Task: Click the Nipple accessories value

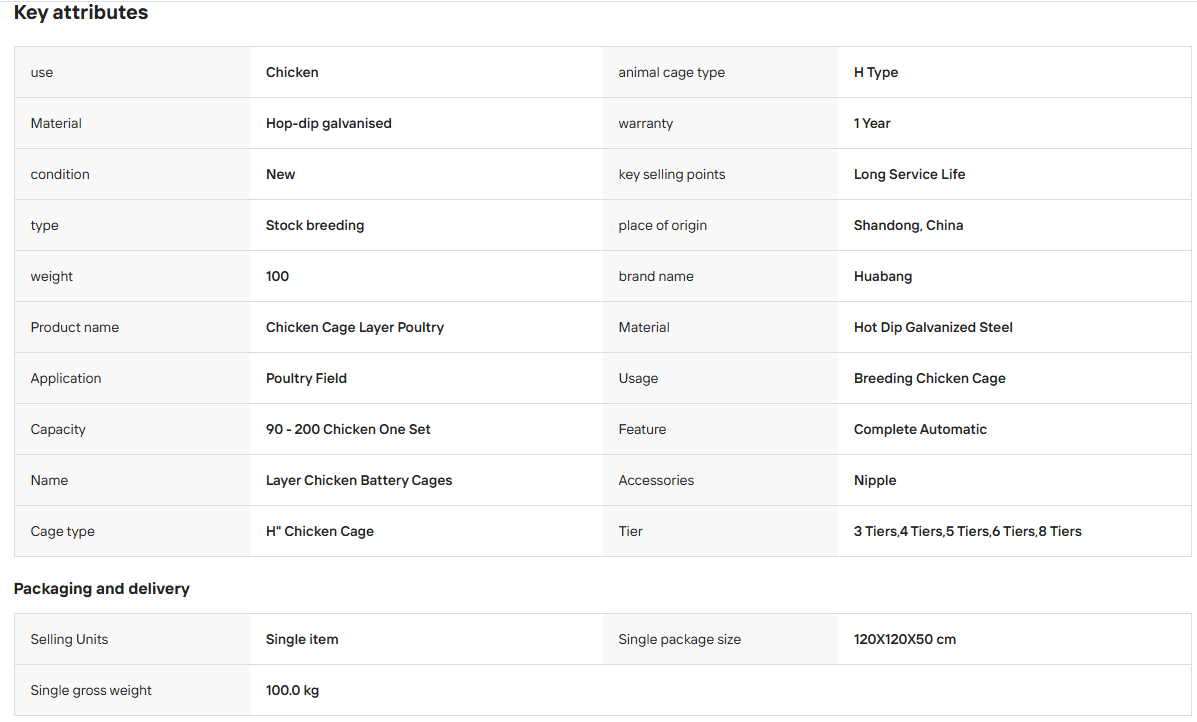Action: point(875,481)
